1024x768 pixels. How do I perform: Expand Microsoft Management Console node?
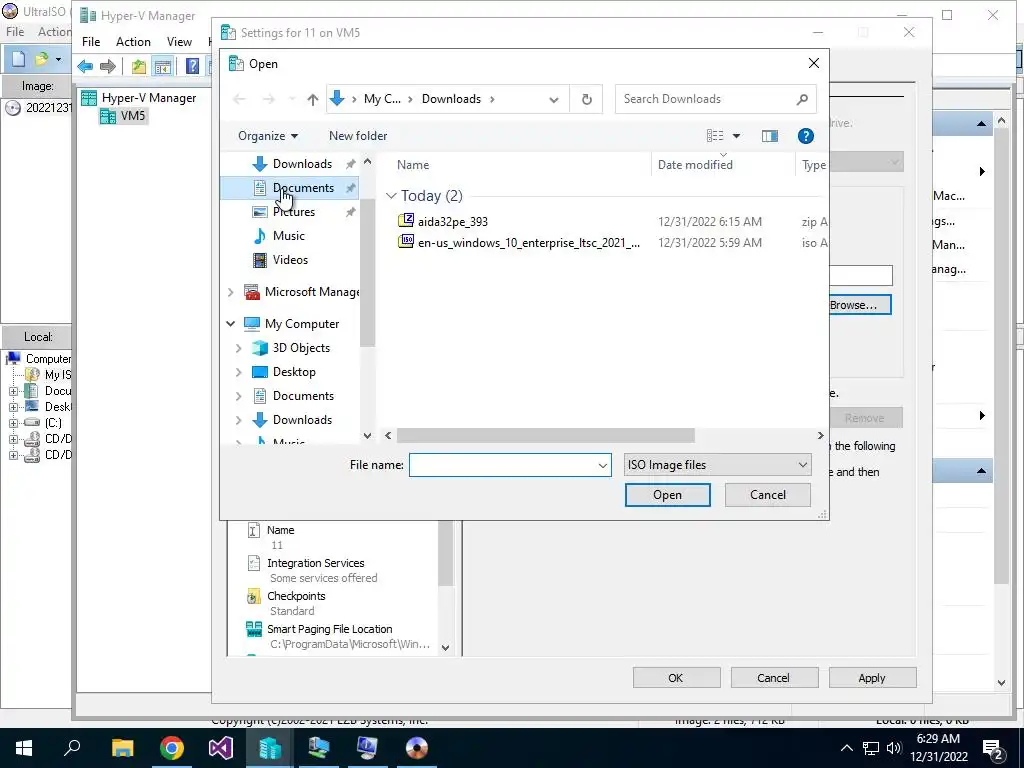tap(231, 292)
